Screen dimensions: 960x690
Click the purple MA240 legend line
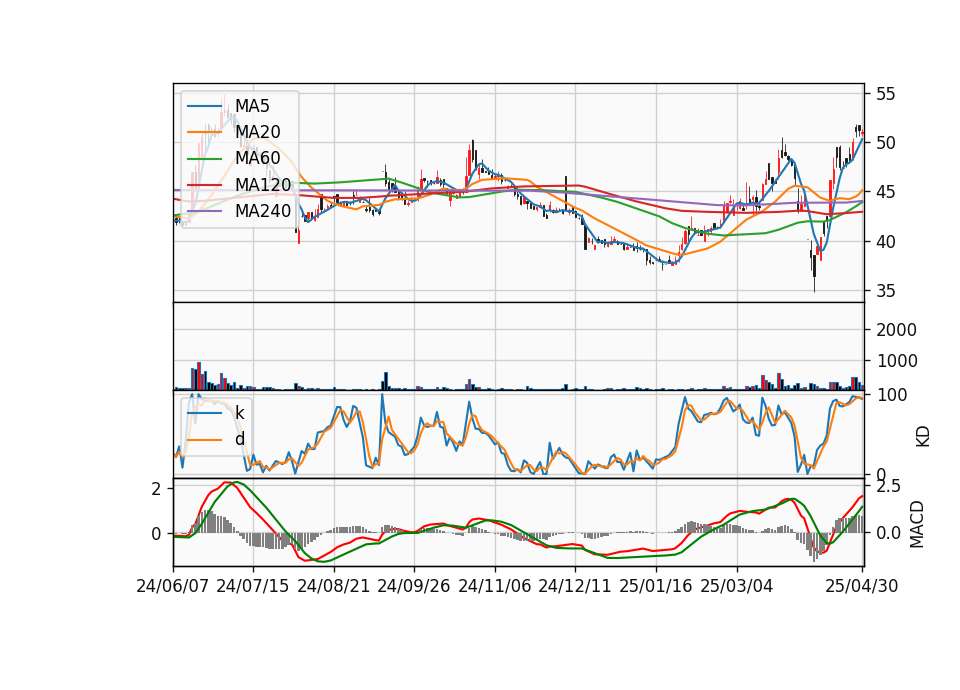[204, 211]
